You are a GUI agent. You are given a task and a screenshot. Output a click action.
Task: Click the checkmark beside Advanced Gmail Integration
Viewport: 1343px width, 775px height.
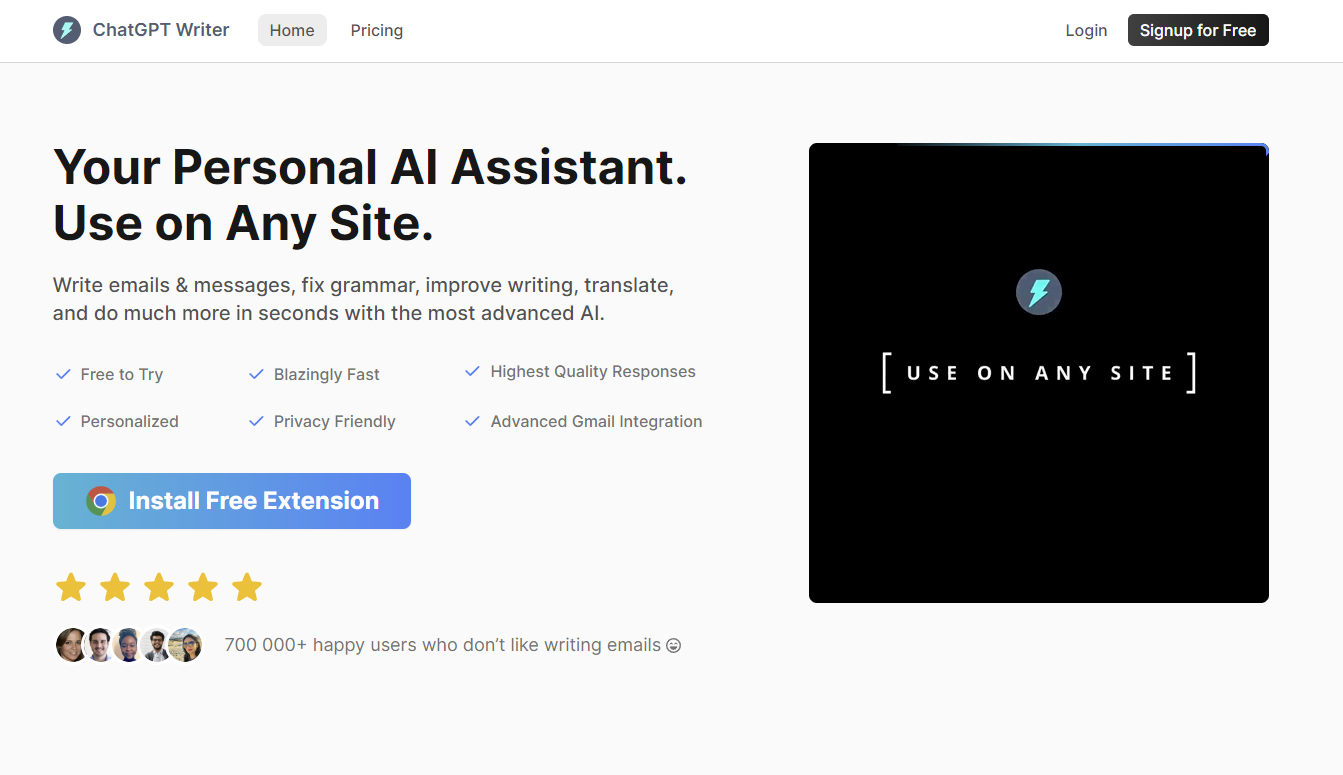(473, 421)
